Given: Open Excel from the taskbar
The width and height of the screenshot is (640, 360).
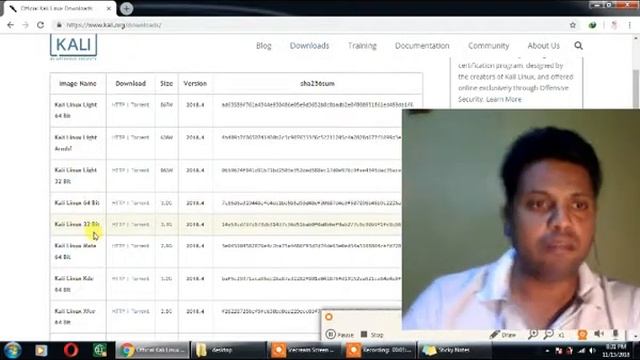Looking at the screenshot, I should [100, 350].
